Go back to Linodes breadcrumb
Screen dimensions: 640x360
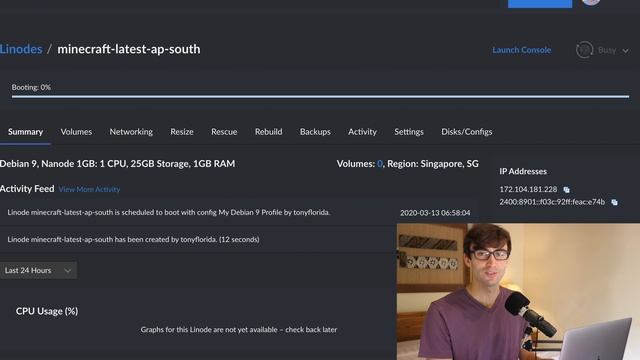point(21,49)
